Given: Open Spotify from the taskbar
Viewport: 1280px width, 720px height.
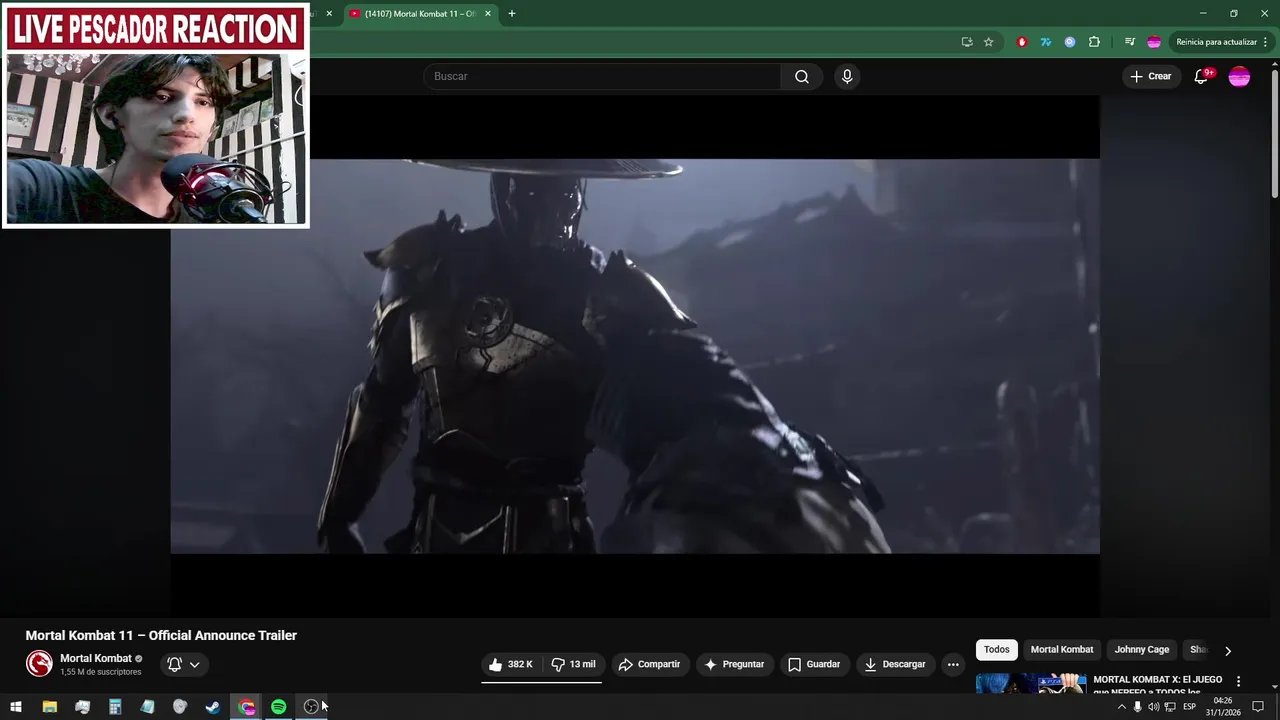Looking at the screenshot, I should 279,707.
